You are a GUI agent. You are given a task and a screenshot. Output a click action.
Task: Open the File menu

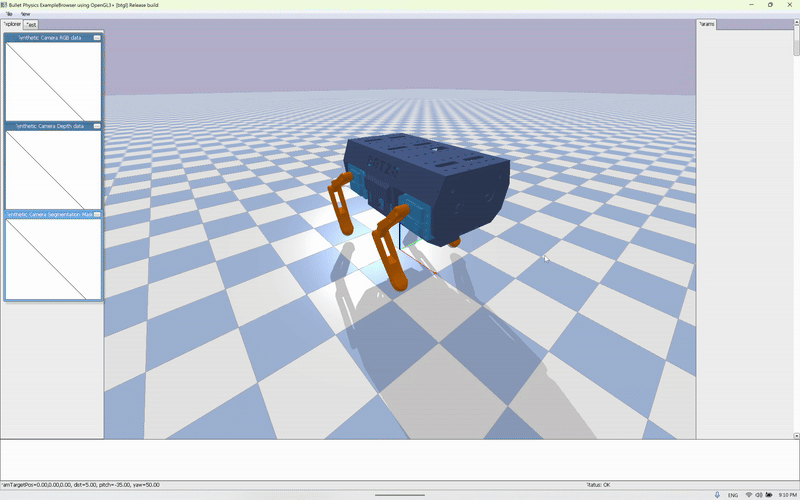[8, 14]
